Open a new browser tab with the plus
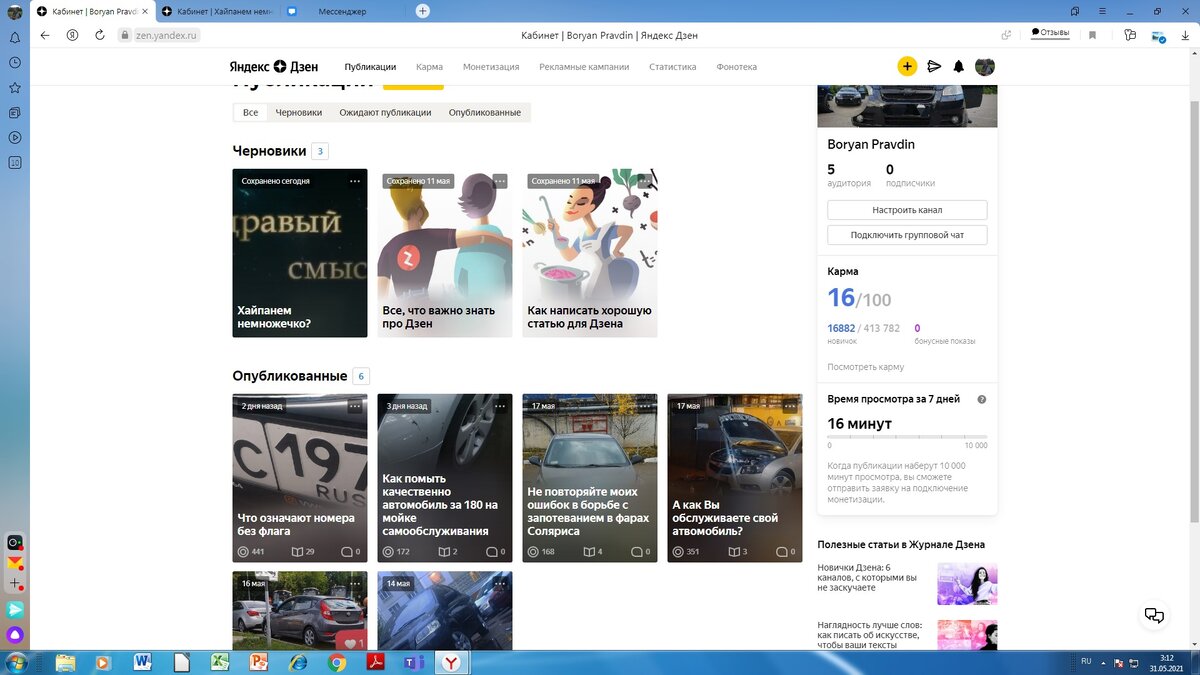This screenshot has height=675, width=1200. (422, 11)
